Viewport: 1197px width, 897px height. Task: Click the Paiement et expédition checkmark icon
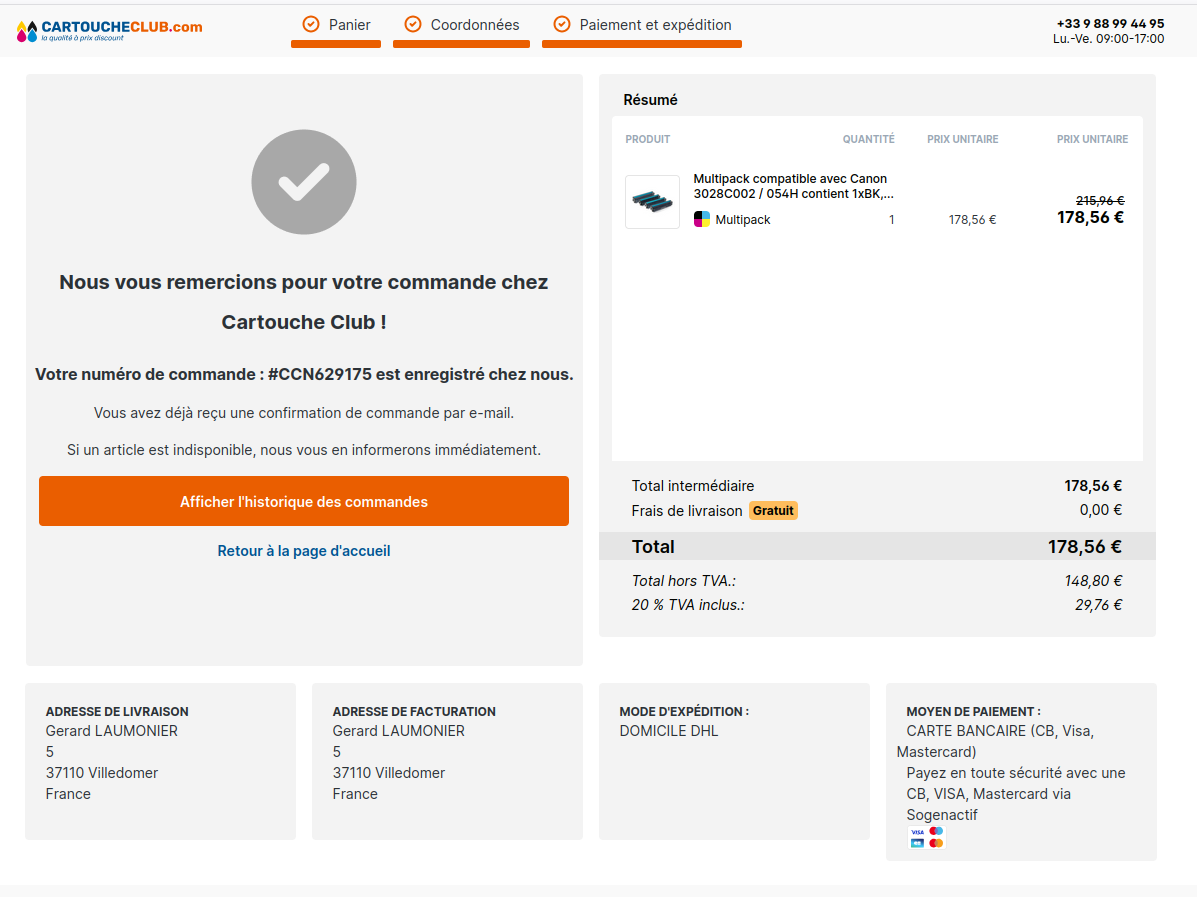[x=562, y=24]
